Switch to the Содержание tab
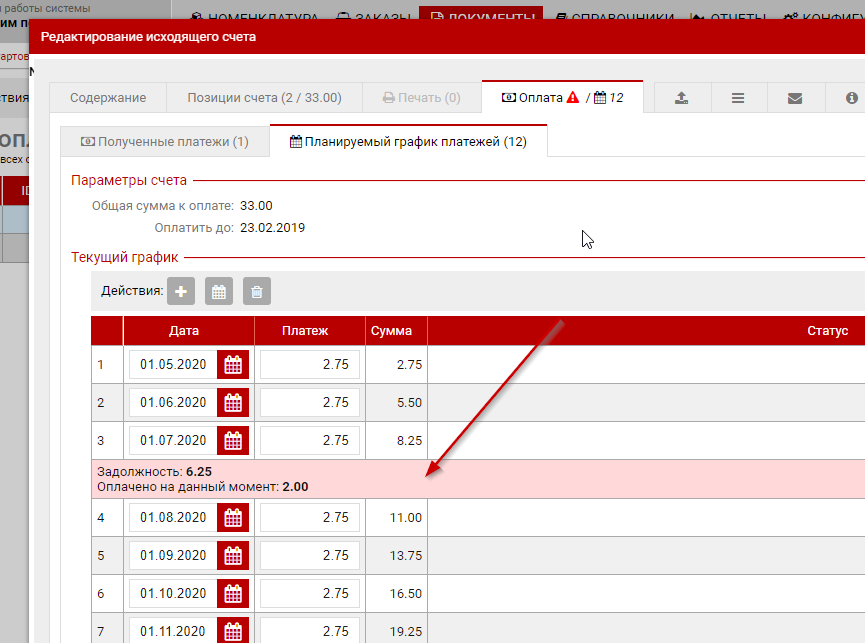Viewport: 865px width, 643px height. click(108, 98)
